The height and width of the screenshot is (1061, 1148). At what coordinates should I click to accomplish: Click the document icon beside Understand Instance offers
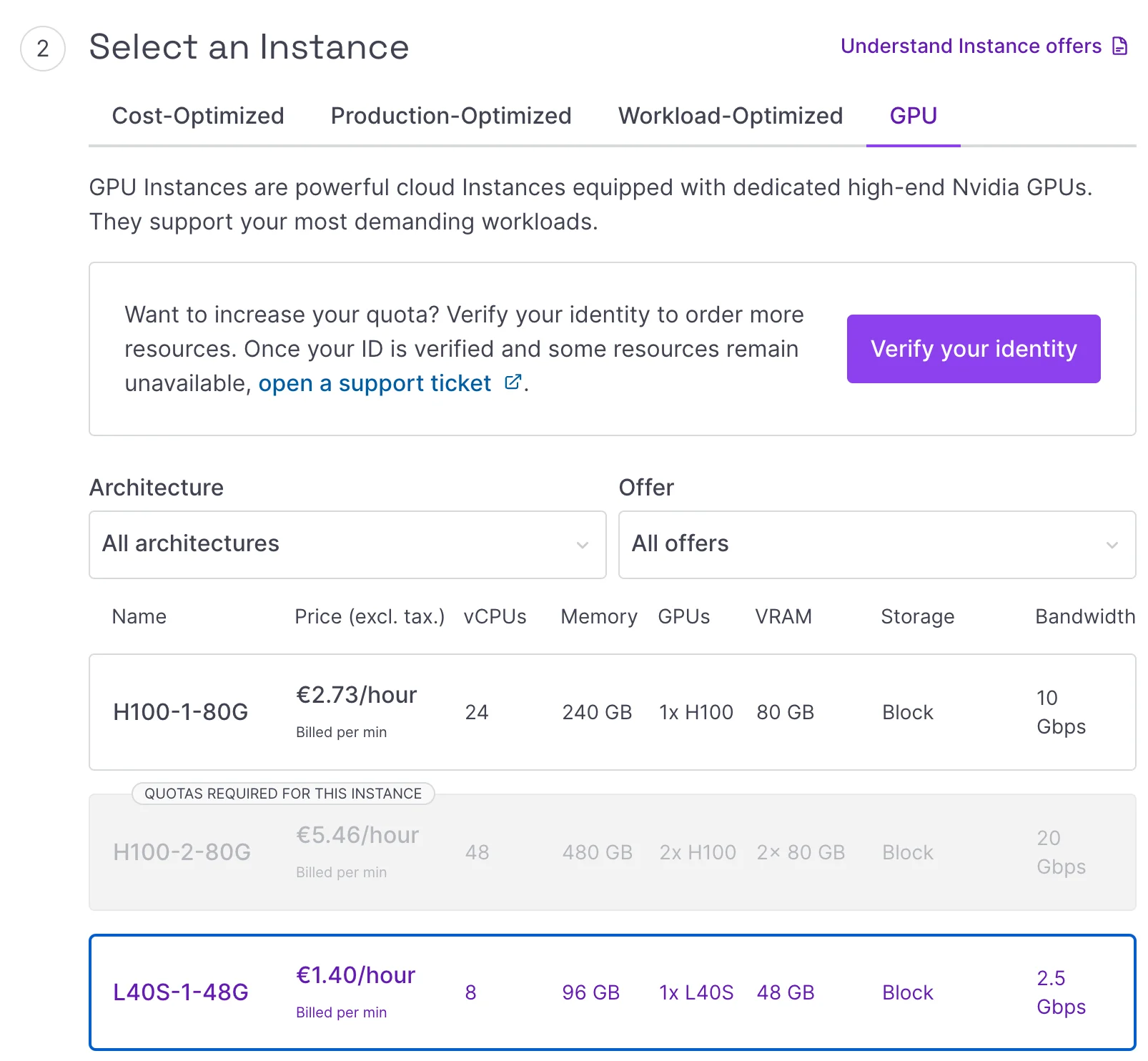click(x=1120, y=46)
